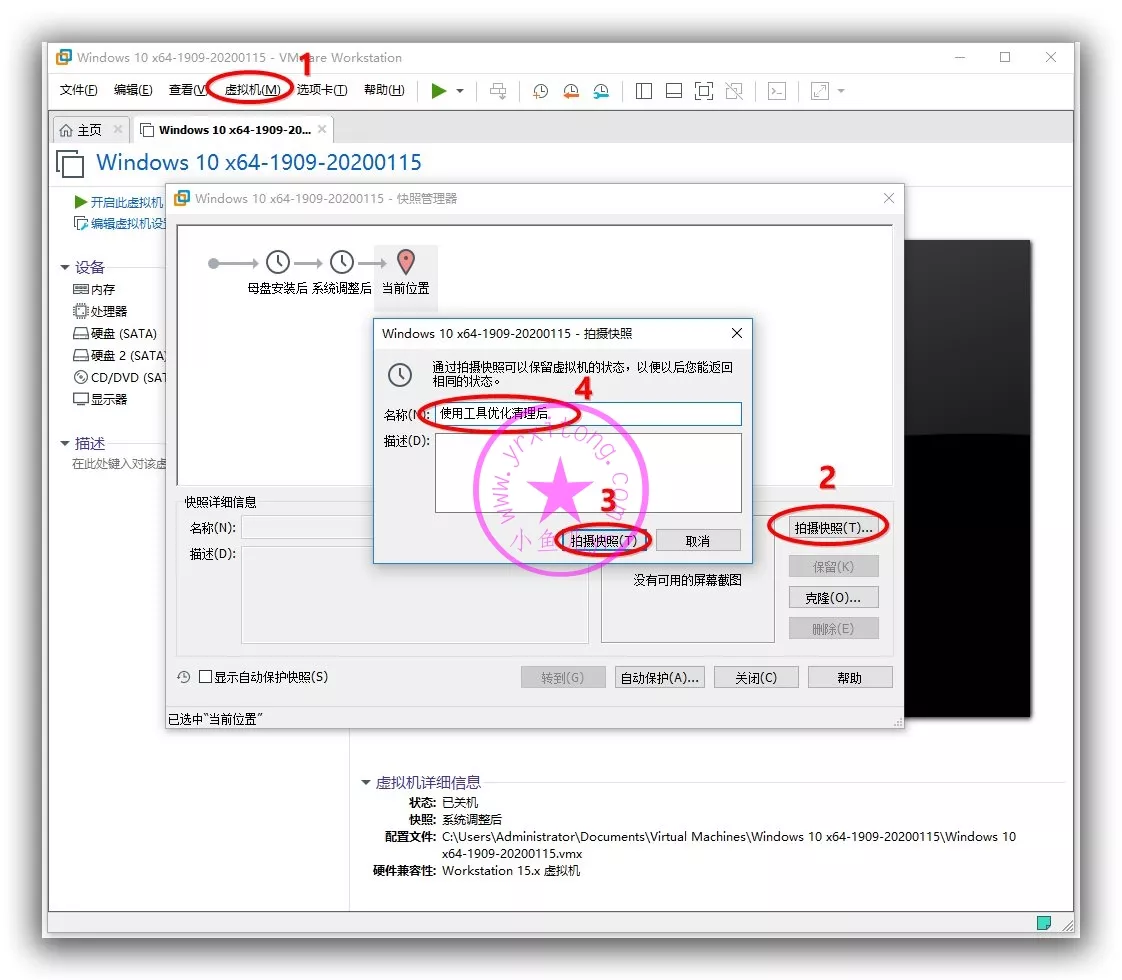This screenshot has width=1122, height=980.
Task: Click the full screen mode toolbar icon
Action: coord(704,91)
